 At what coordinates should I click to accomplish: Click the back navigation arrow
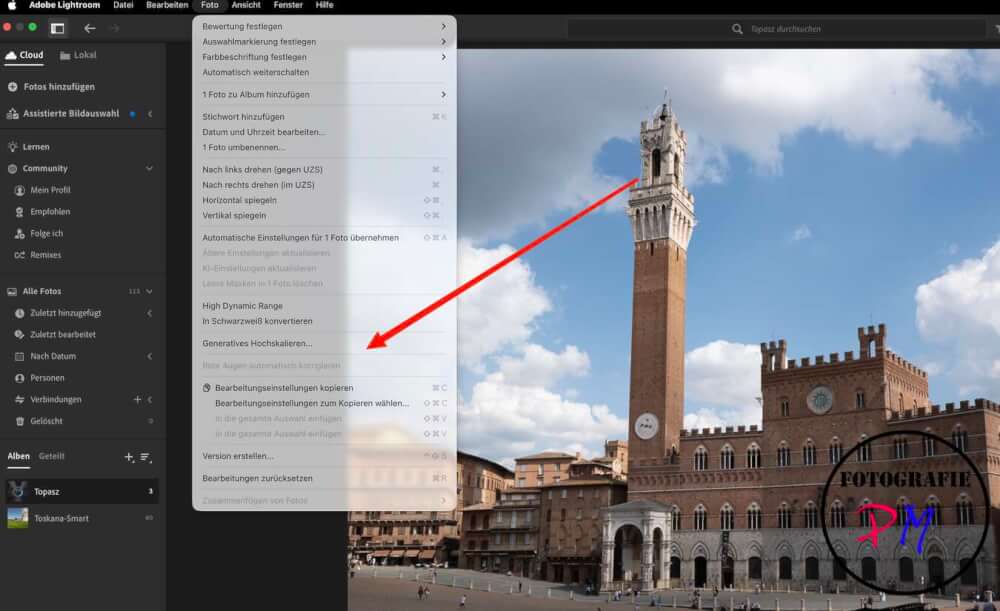(88, 29)
